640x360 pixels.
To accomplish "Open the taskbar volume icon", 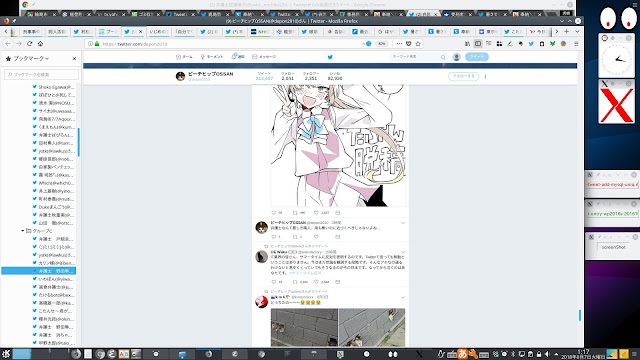I will tap(547, 354).
